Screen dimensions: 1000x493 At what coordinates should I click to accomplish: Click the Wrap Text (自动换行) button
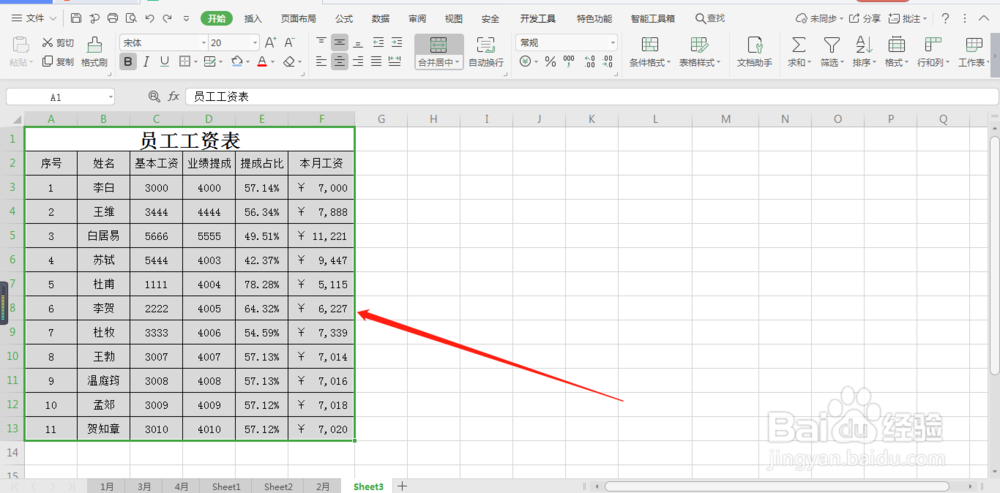tap(486, 52)
